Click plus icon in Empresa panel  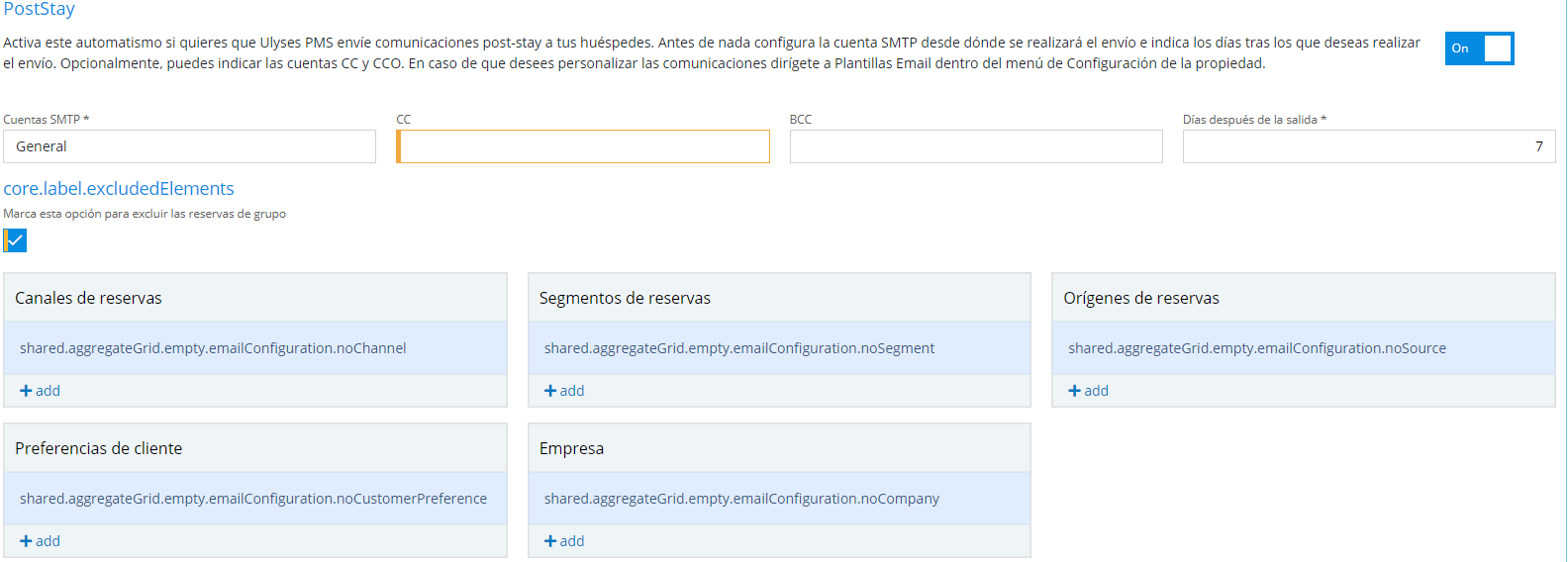[550, 541]
